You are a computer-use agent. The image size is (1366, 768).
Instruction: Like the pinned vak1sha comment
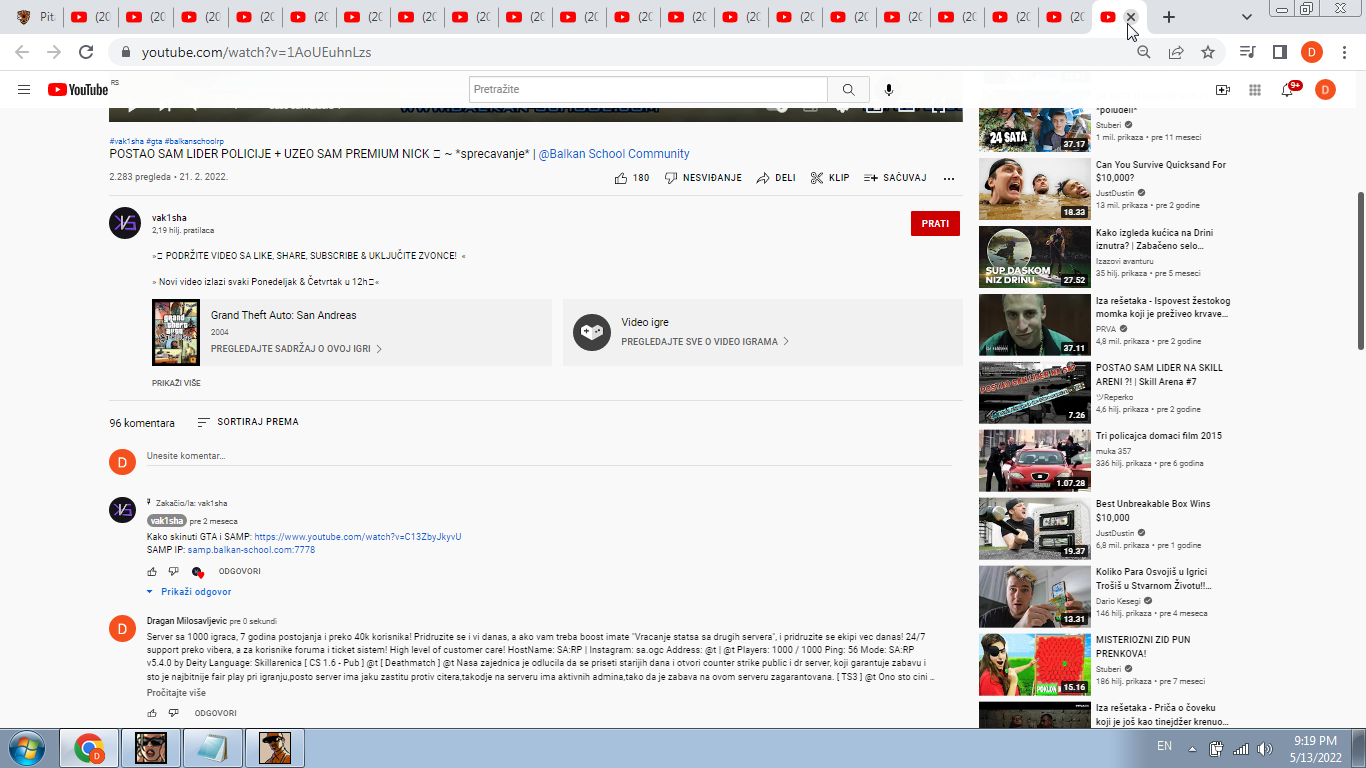(152, 571)
